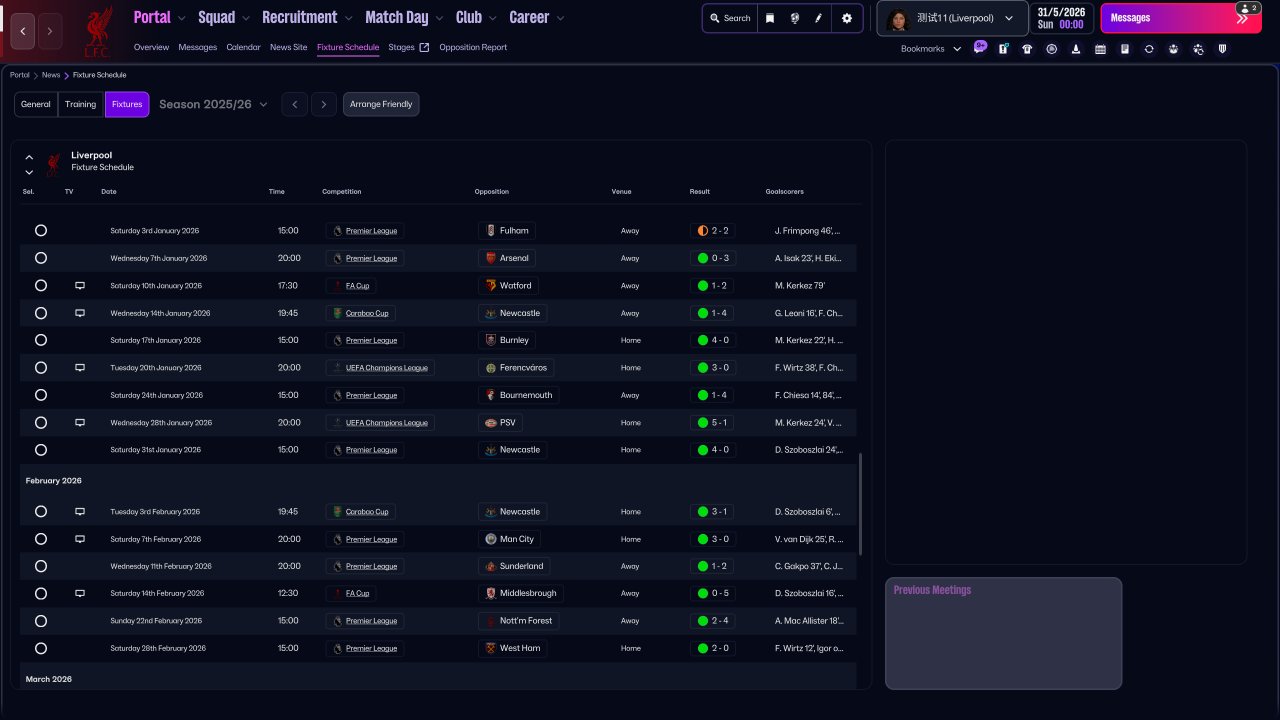Click the pencil edit icon in top toolbar
This screenshot has height=720, width=1280.
coord(818,18)
